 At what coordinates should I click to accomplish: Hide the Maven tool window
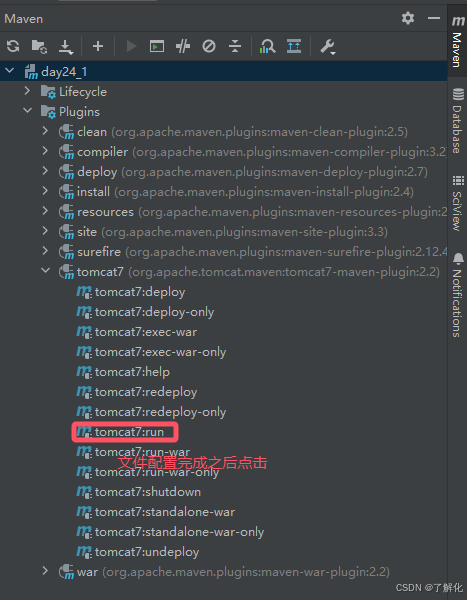pyautogui.click(x=434, y=18)
